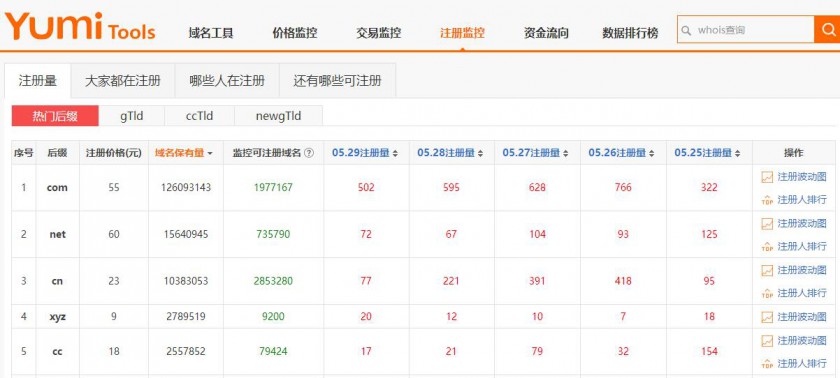Select the ccTld filter tab
Viewport: 840px width, 378px height.
click(x=199, y=116)
